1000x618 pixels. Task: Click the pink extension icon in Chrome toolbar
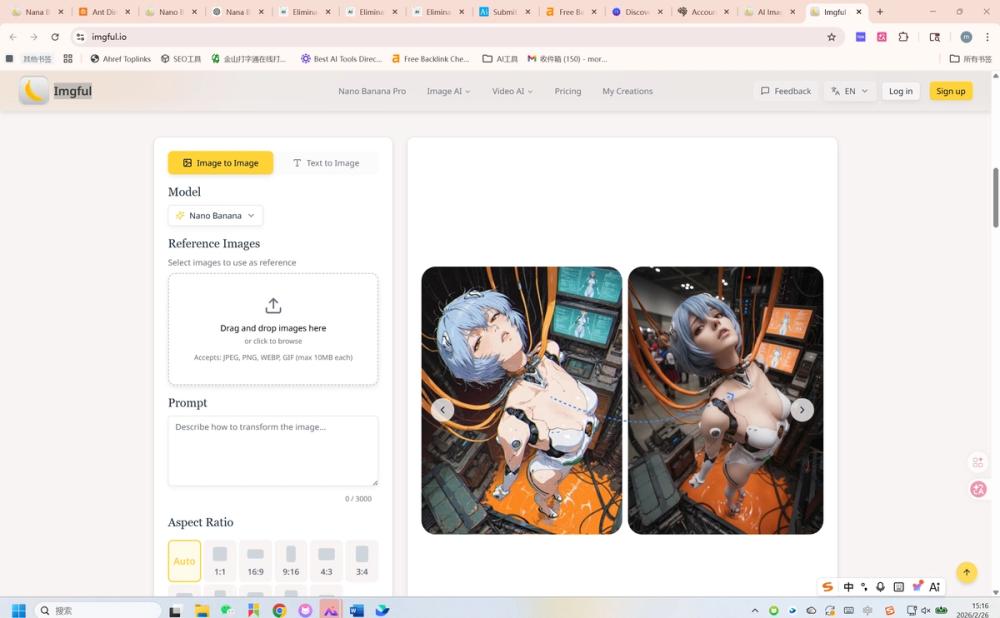(x=881, y=37)
